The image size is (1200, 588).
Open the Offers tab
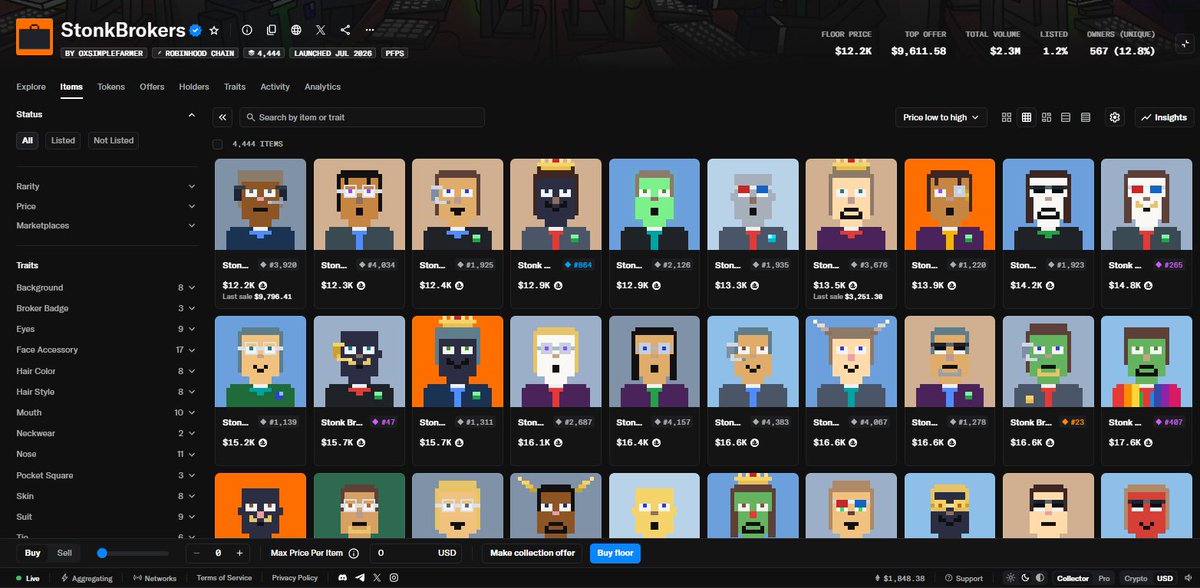coord(152,87)
